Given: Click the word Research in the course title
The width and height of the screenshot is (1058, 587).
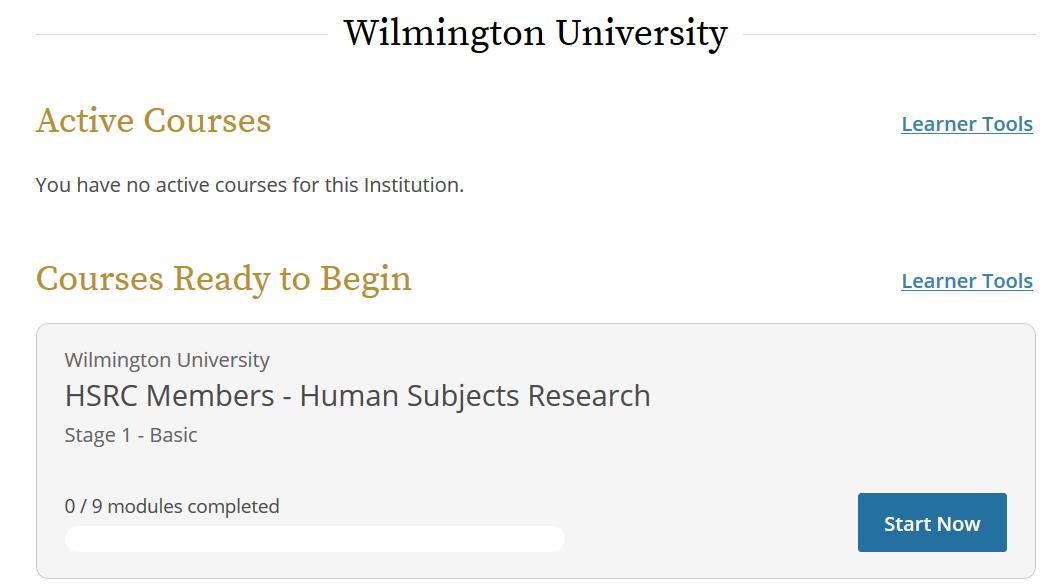Looking at the screenshot, I should coord(589,396).
